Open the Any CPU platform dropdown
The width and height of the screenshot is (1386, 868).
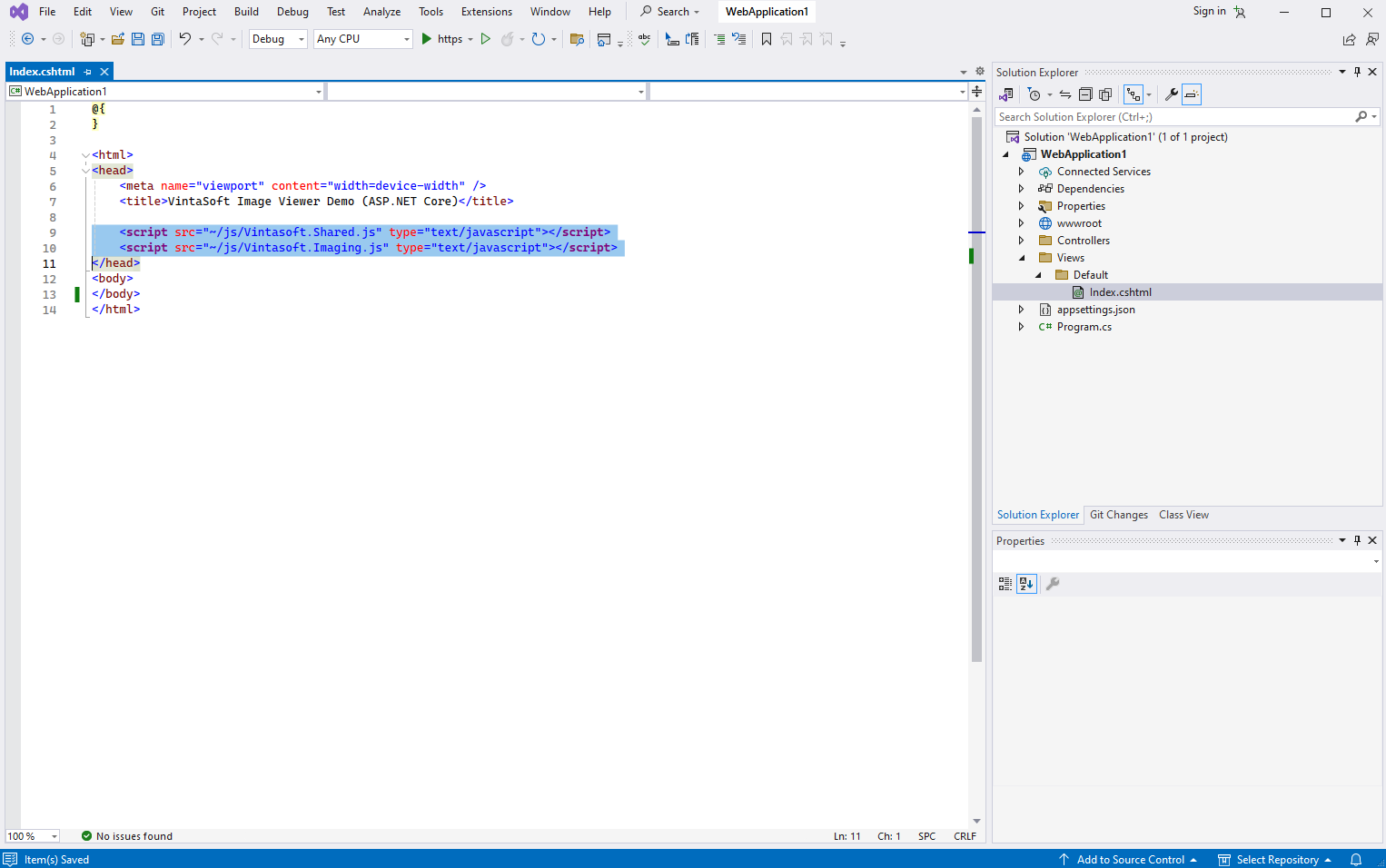pos(363,39)
